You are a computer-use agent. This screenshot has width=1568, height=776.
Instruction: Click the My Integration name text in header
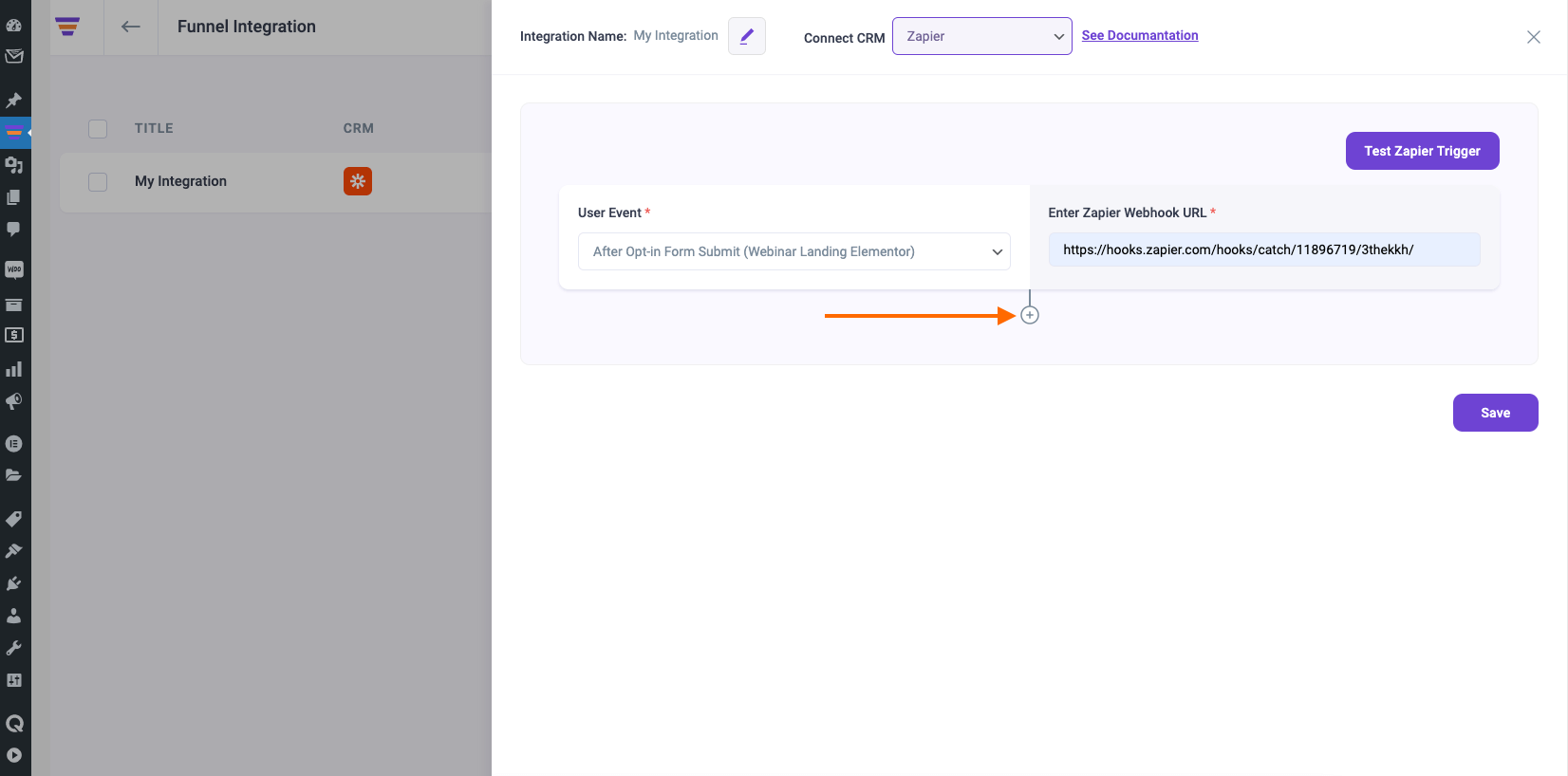676,35
